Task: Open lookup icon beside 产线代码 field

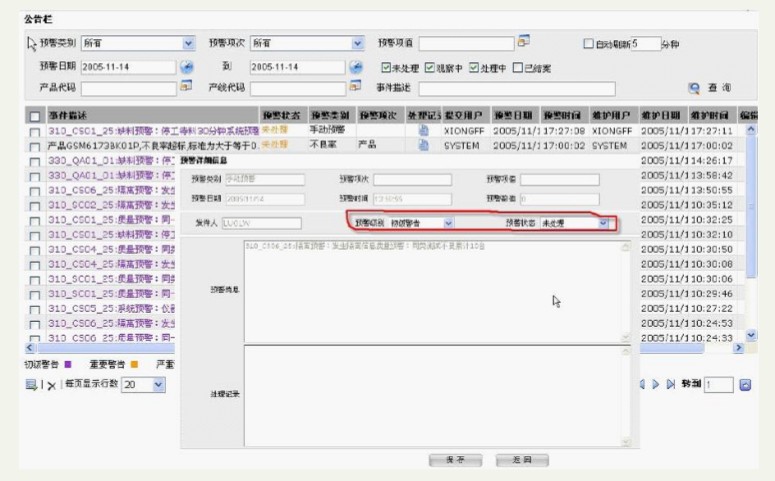Action: (355, 86)
